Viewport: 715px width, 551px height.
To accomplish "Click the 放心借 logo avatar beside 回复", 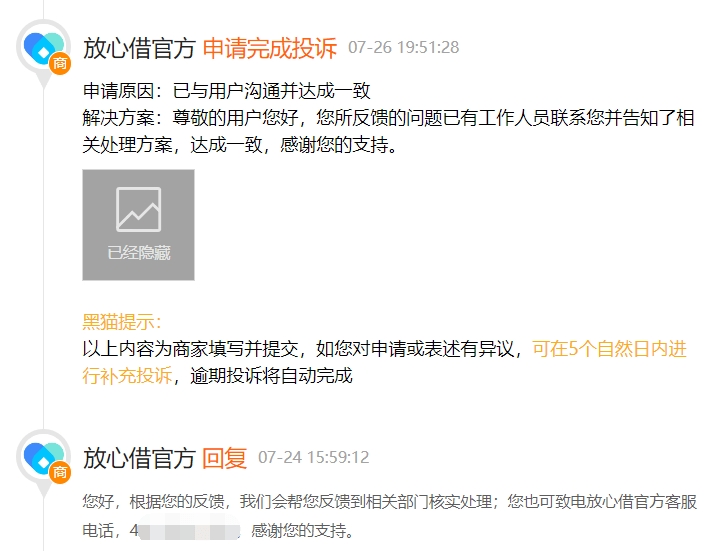I will pyautogui.click(x=43, y=457).
